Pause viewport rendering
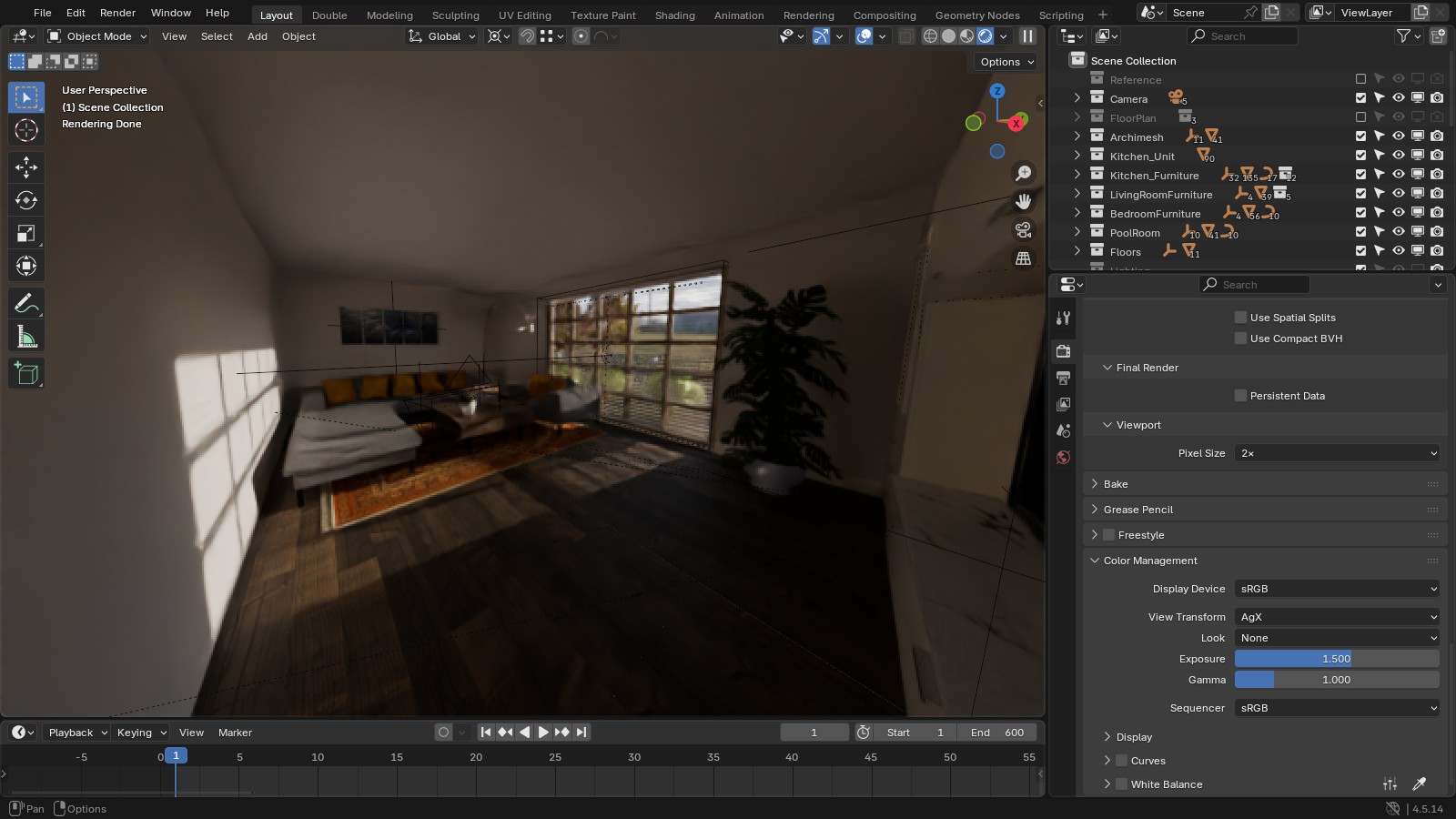Image resolution: width=1456 pixels, height=819 pixels. (1027, 36)
